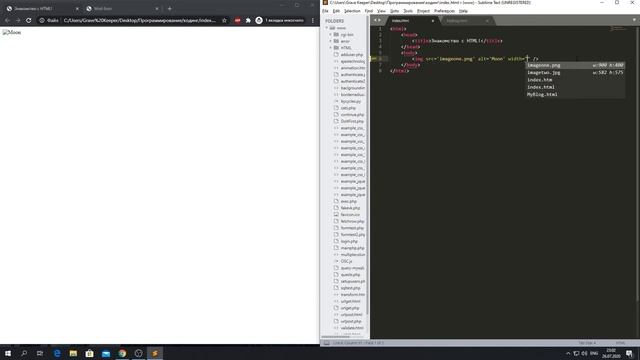Viewport: 640px width, 360px height.
Task: Open the Find menu
Action: pos(369,11)
